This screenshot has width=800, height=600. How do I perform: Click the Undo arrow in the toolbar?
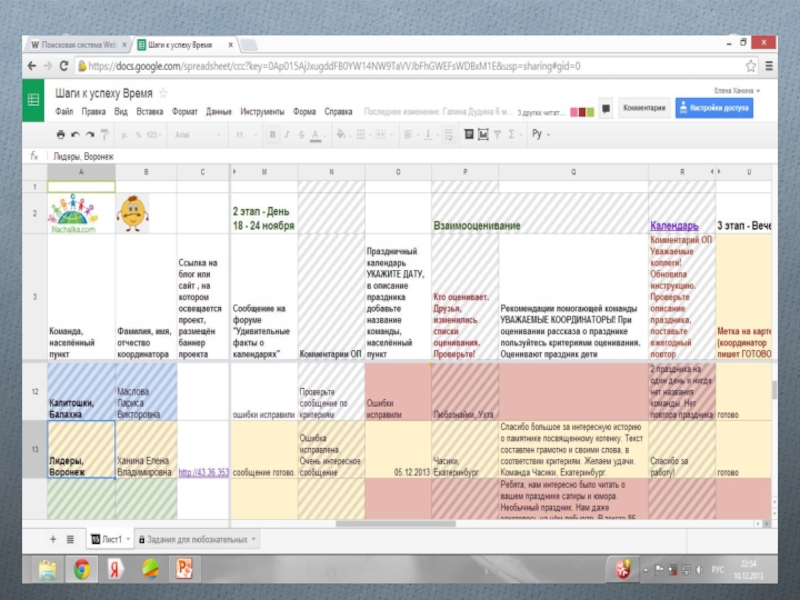[75, 134]
